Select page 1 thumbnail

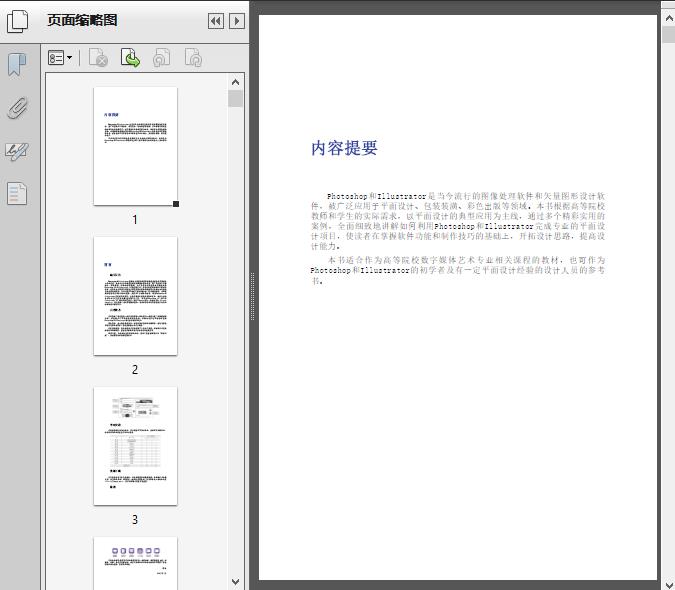point(135,146)
